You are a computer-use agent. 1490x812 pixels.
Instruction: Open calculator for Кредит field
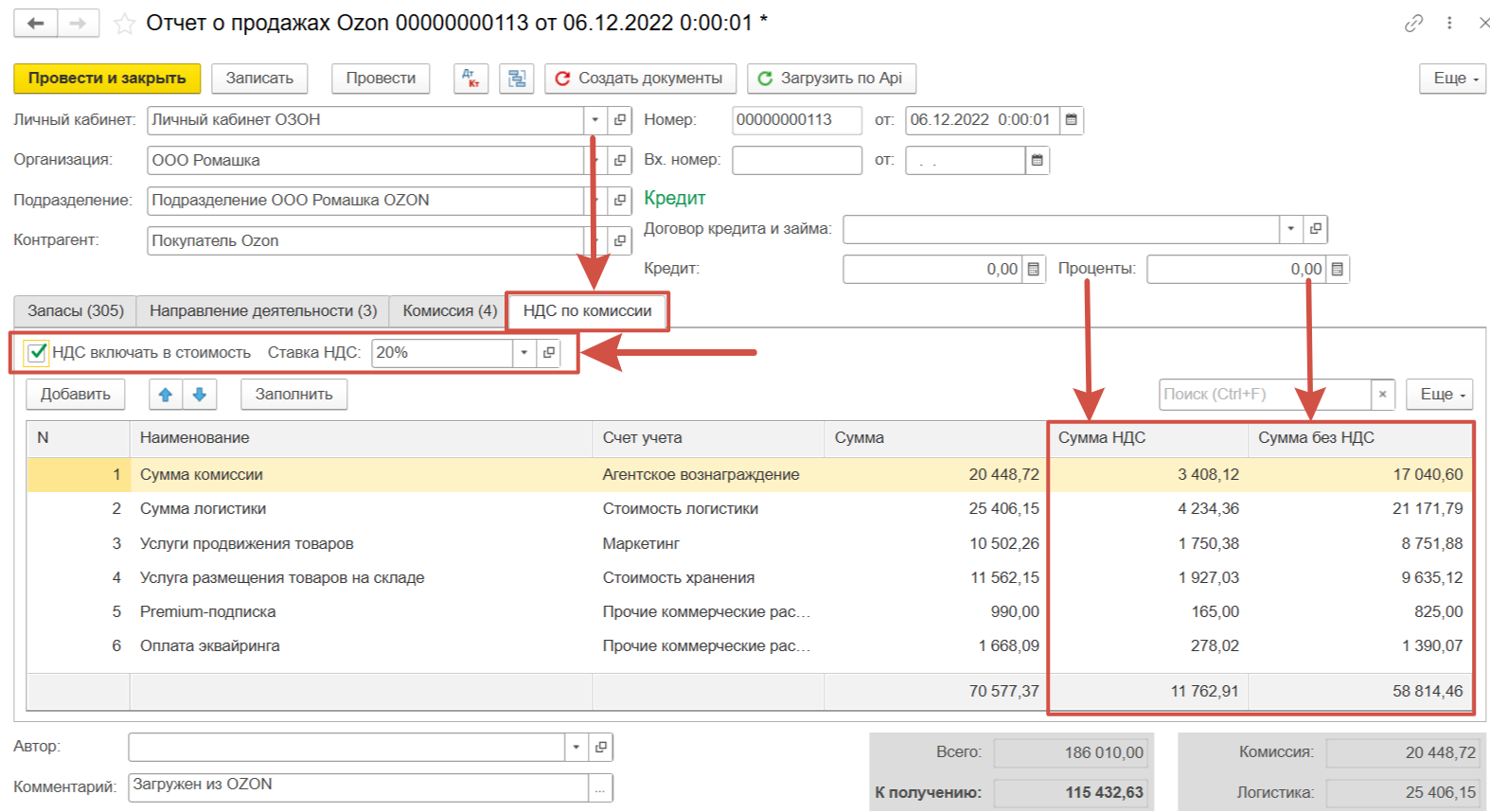coord(1034,270)
